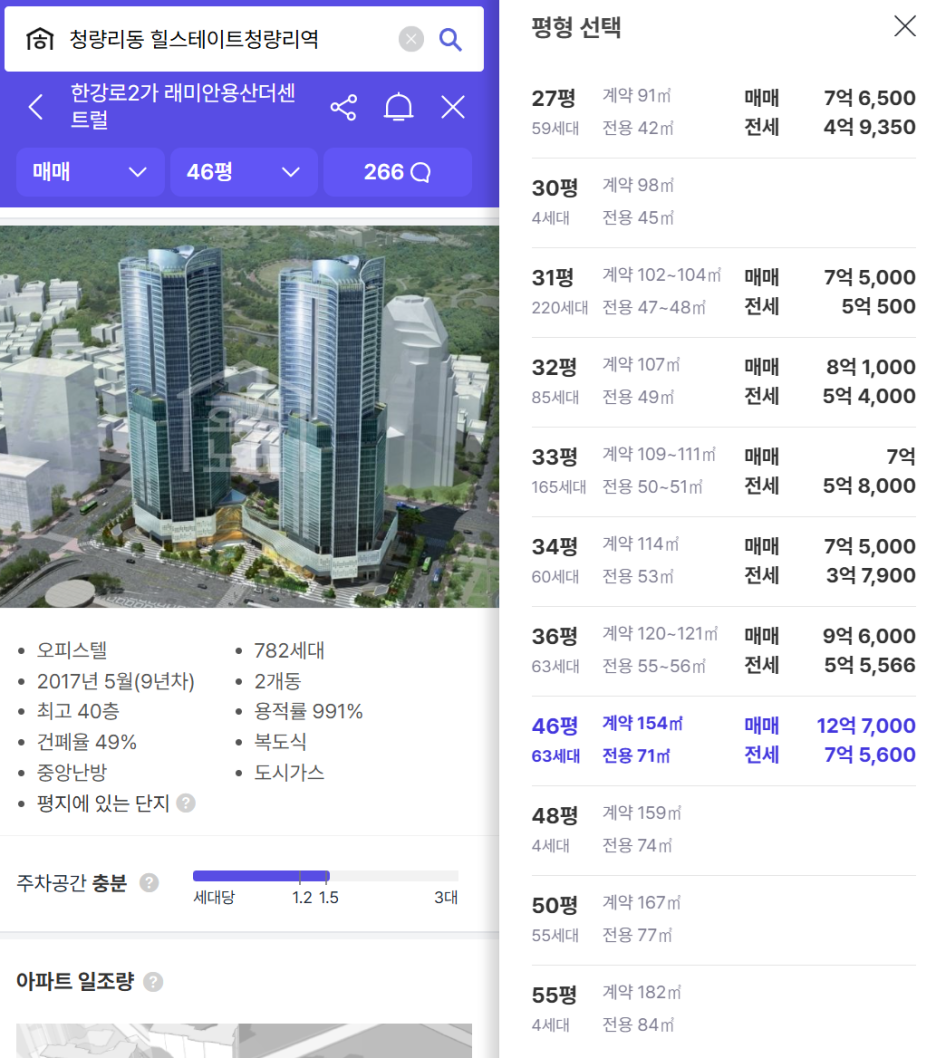Click the 매매 price 12억 7,000
The height and width of the screenshot is (1058, 936).
[866, 726]
